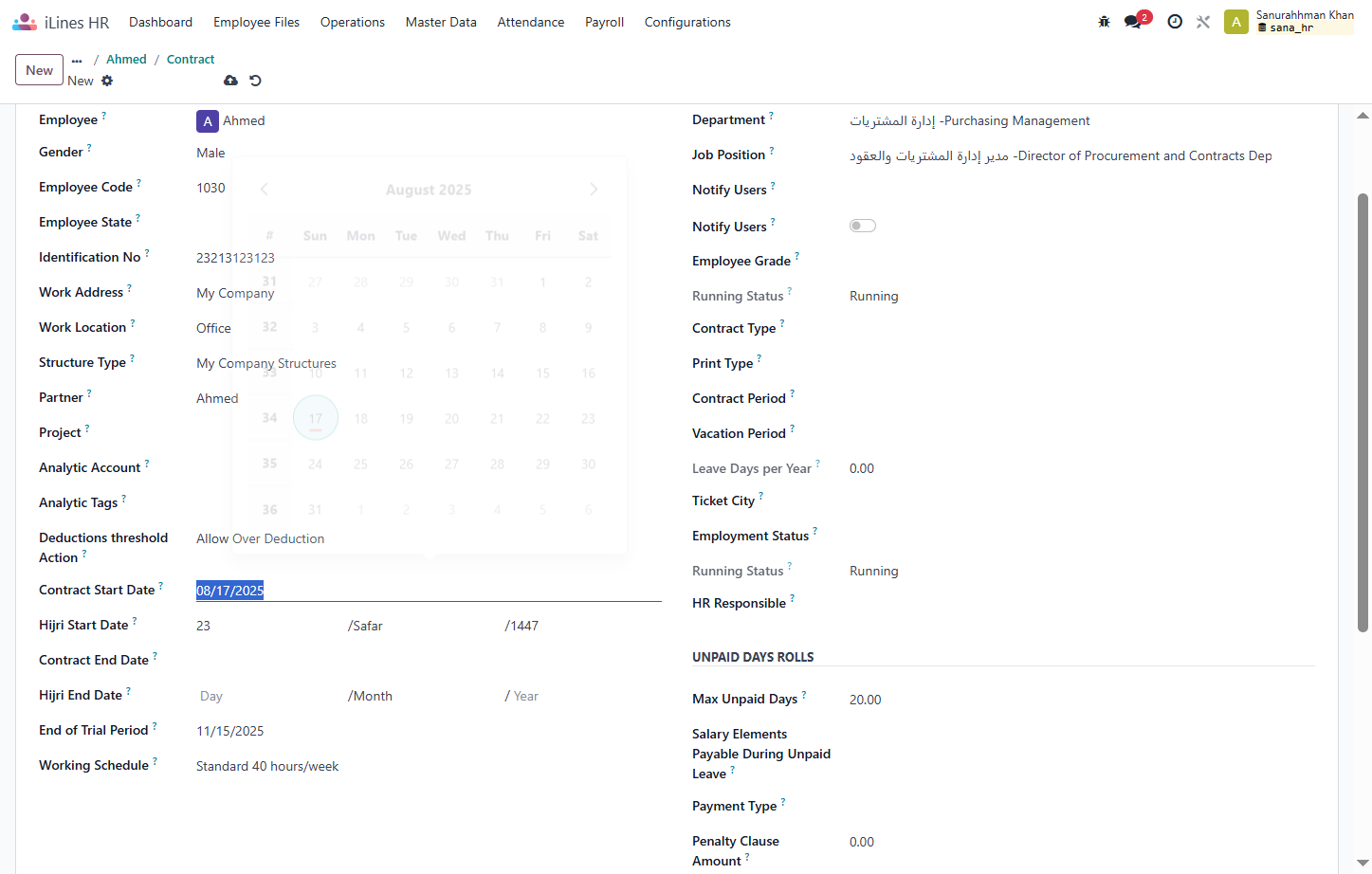Open the debug bug icon menu
This screenshot has height=874, width=1372.
coord(1104,22)
